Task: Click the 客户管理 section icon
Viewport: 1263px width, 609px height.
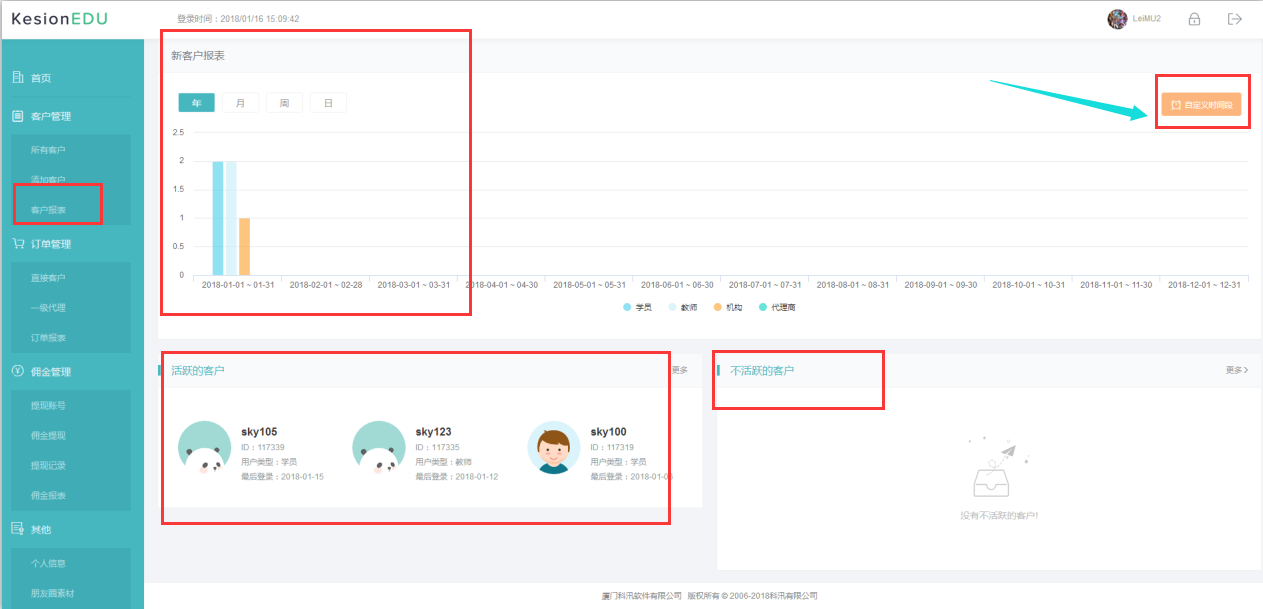Action: point(17,116)
